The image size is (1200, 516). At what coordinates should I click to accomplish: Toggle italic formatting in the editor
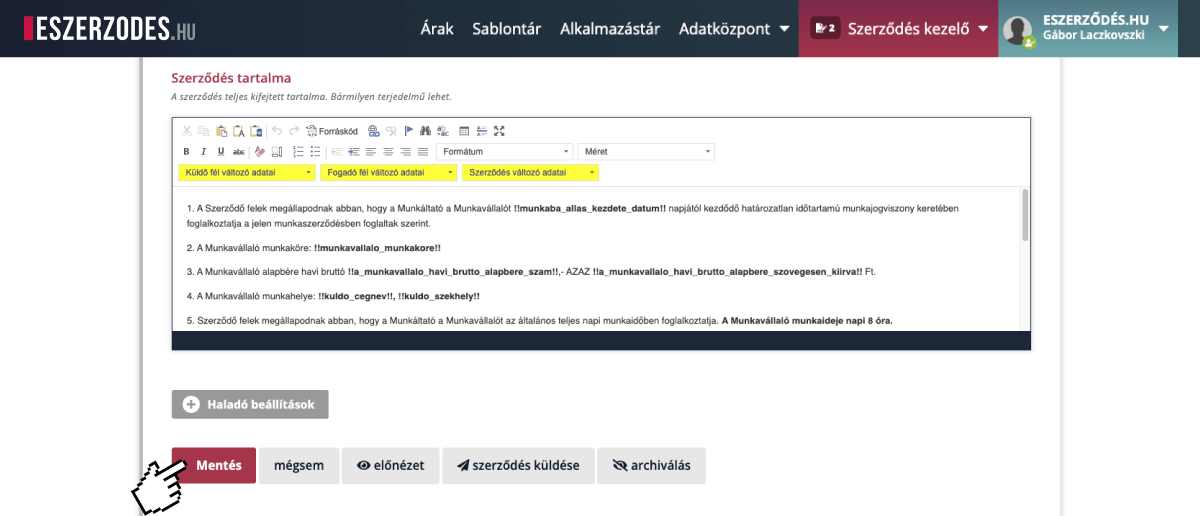[x=203, y=152]
